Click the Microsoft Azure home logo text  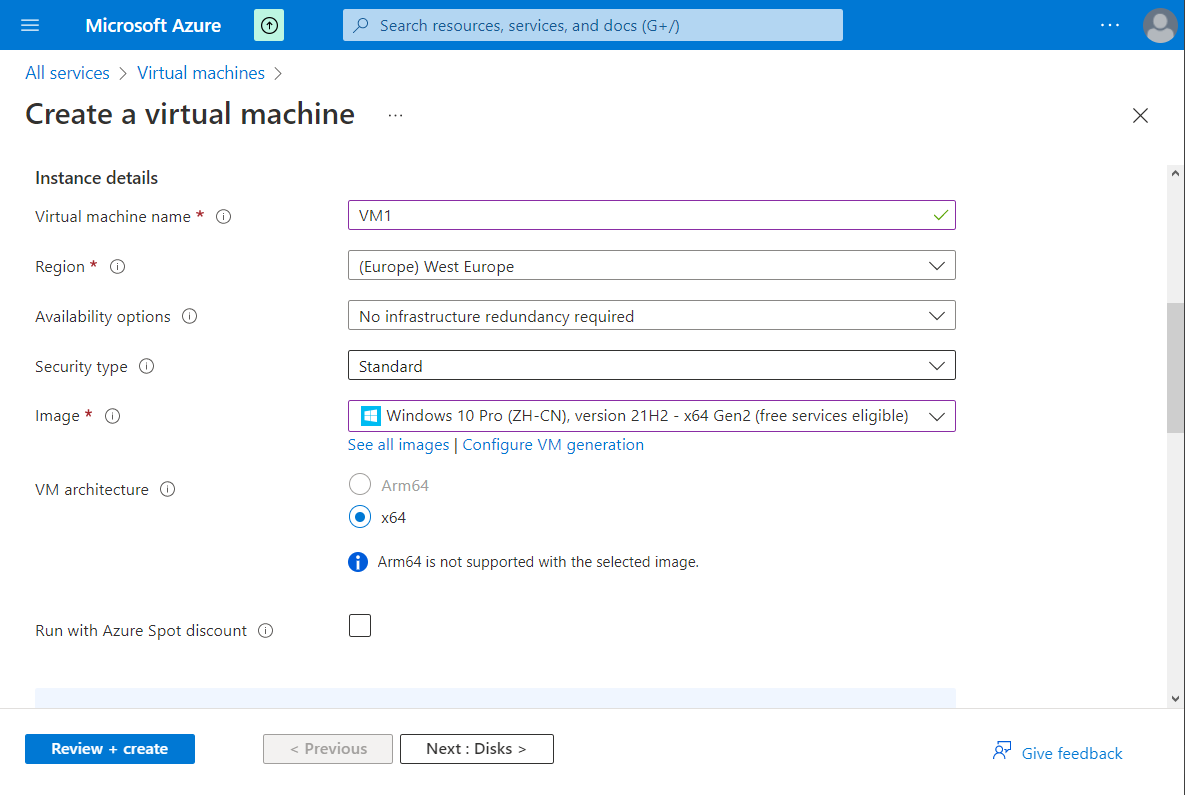(153, 25)
